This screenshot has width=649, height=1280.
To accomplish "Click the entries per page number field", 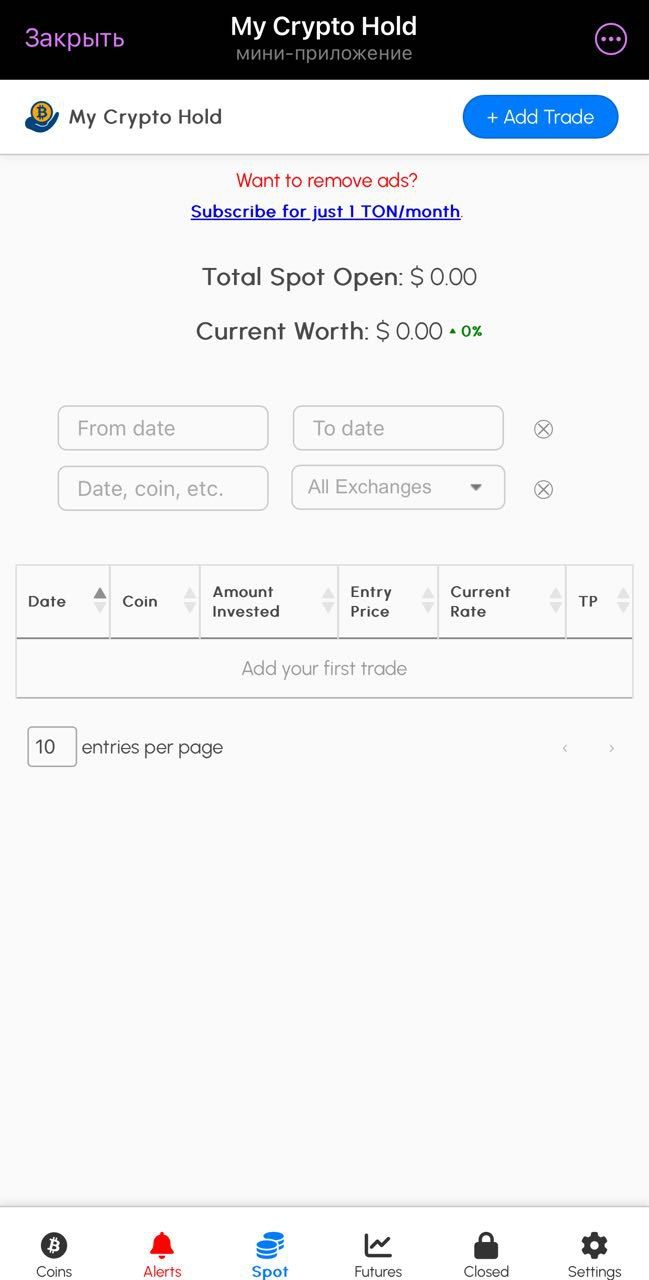I will click(x=52, y=746).
